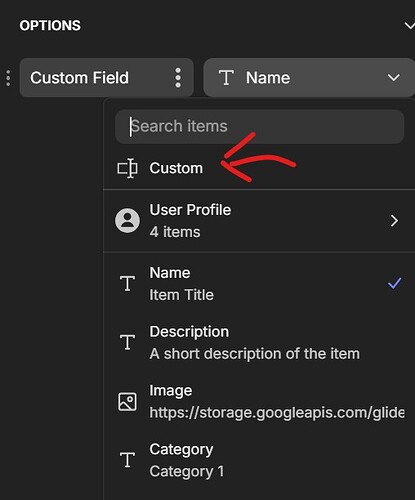
Task: Choose the Description column item
Action: click(x=259, y=343)
